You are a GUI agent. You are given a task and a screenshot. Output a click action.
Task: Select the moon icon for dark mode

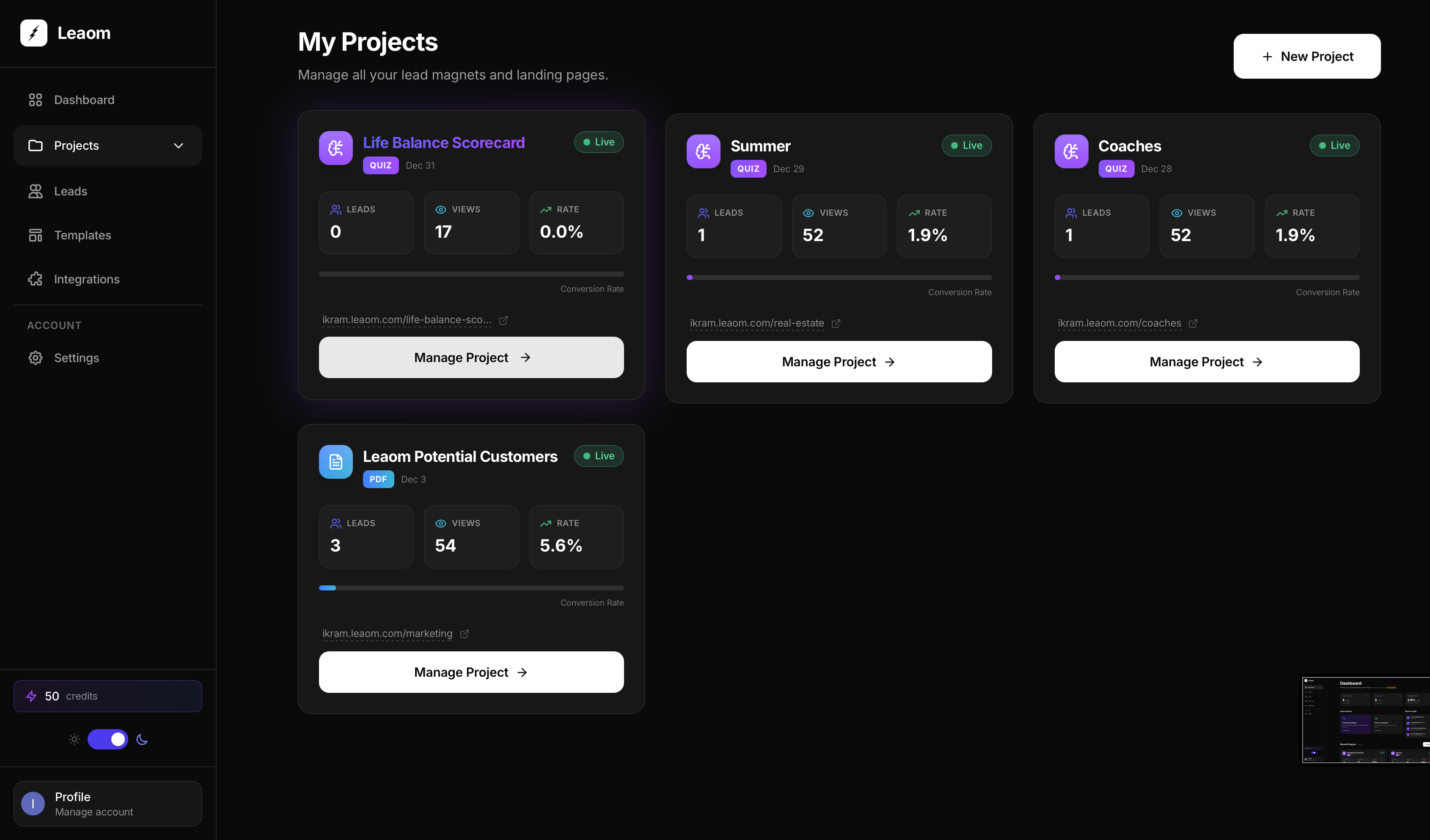[x=141, y=739]
